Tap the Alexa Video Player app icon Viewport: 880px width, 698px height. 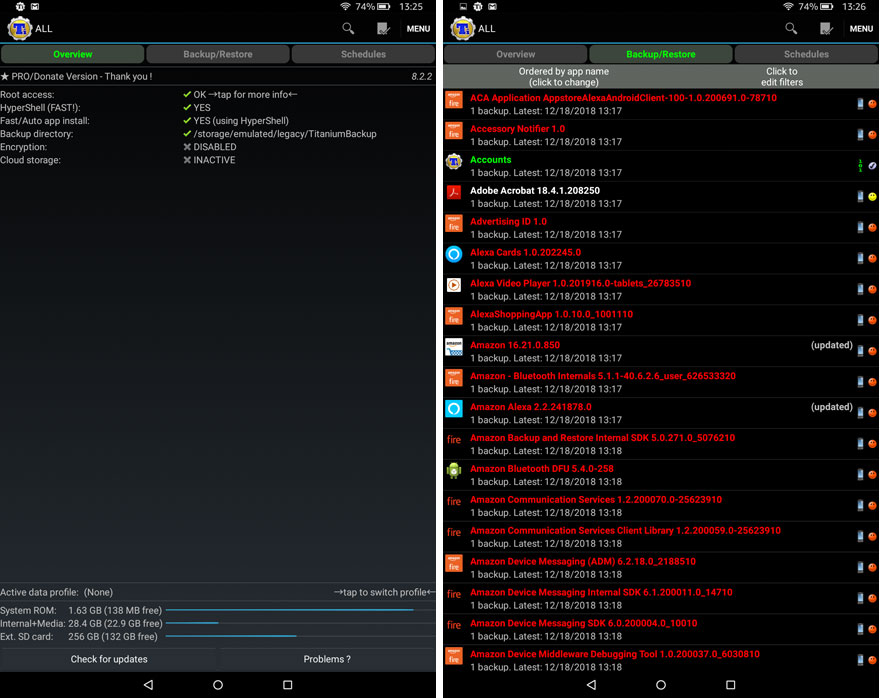click(454, 285)
